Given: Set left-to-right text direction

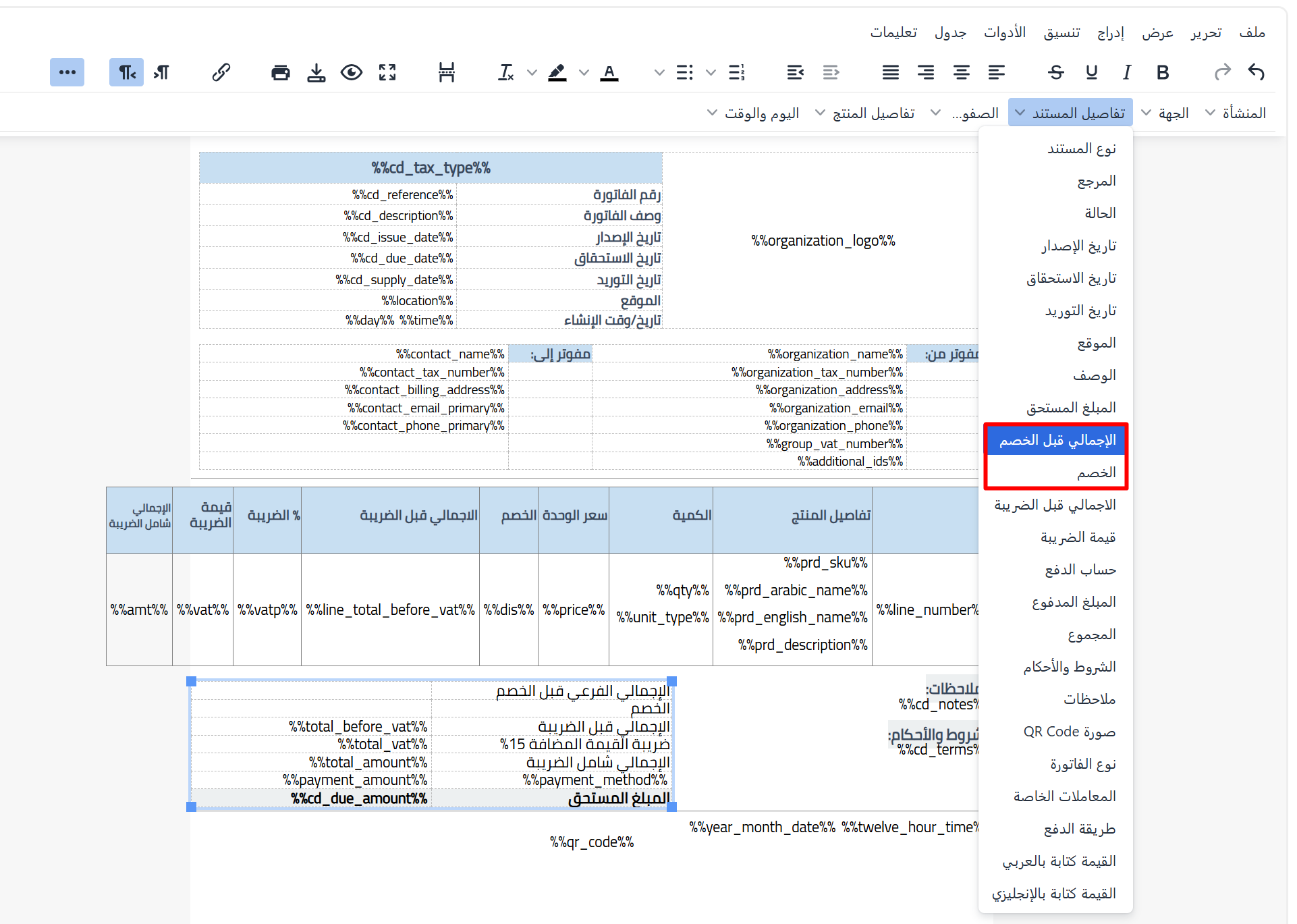Looking at the screenshot, I should tap(161, 72).
